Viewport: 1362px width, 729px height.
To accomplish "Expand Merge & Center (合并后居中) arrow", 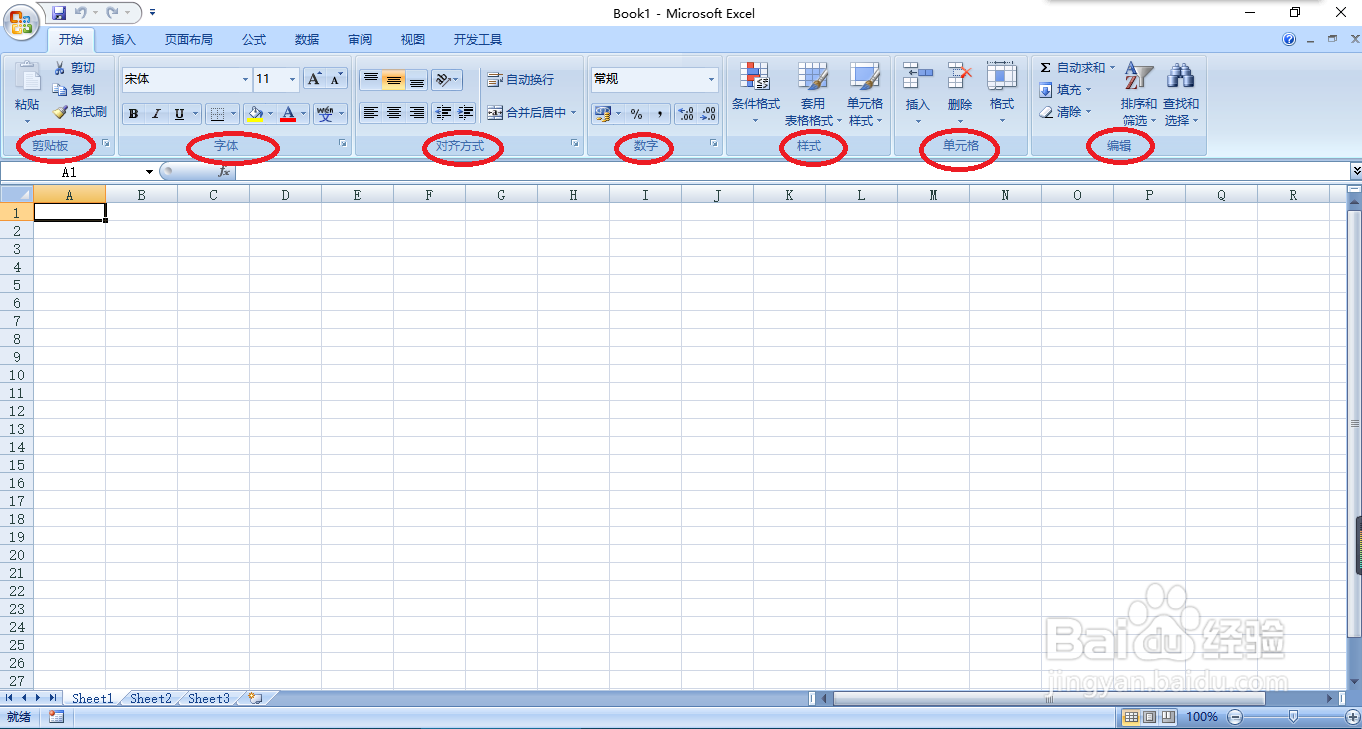I will (574, 113).
